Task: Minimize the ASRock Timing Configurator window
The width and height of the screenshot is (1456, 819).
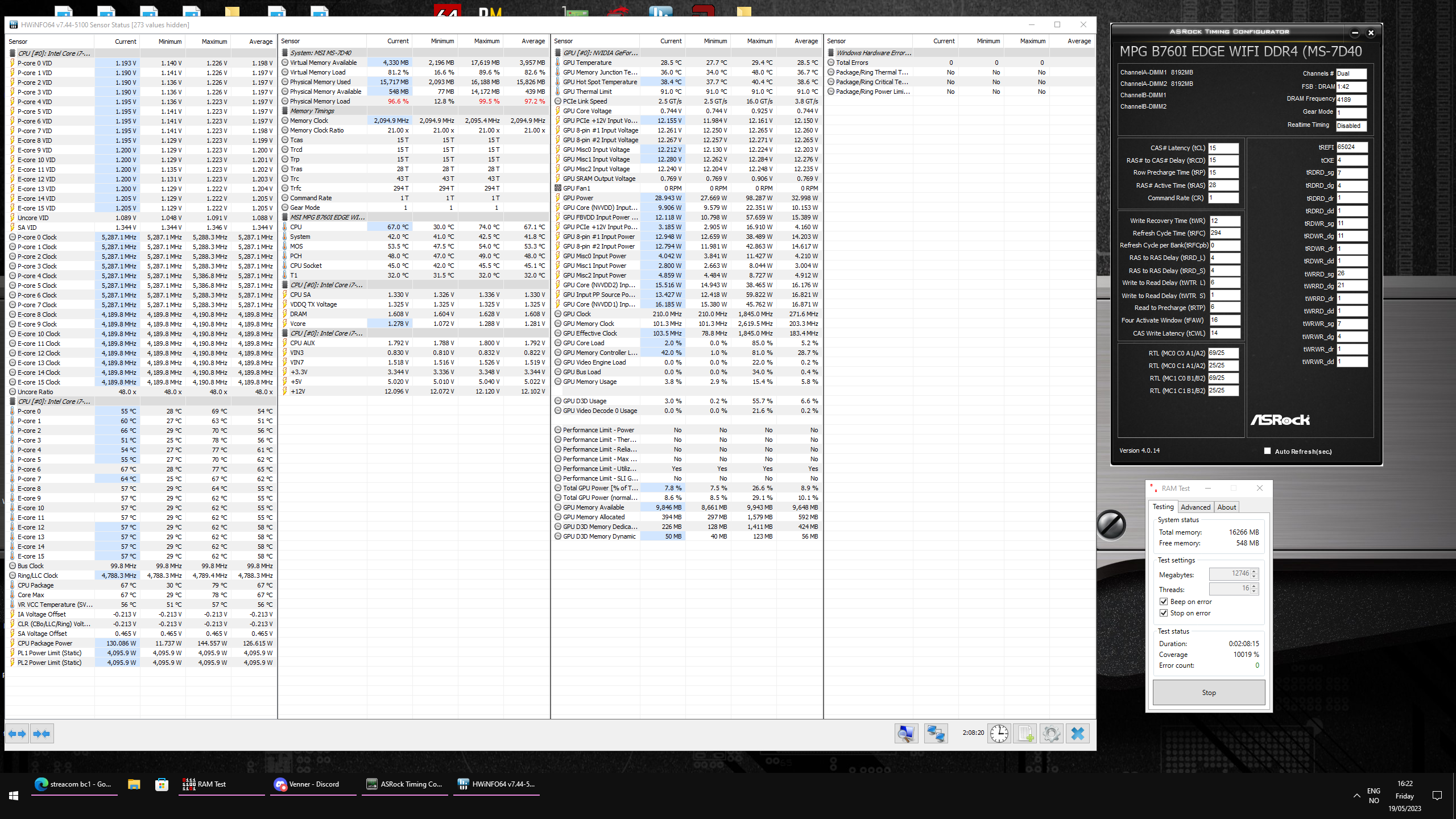Action: [x=1355, y=32]
